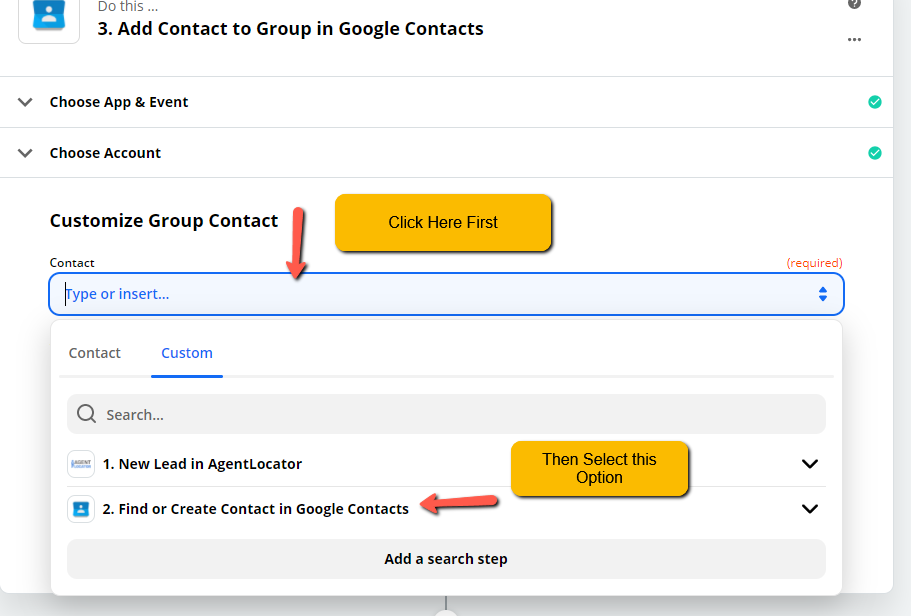Image resolution: width=911 pixels, height=616 pixels.
Task: Click Google Contacts icon beside step 2
Action: pos(81,509)
